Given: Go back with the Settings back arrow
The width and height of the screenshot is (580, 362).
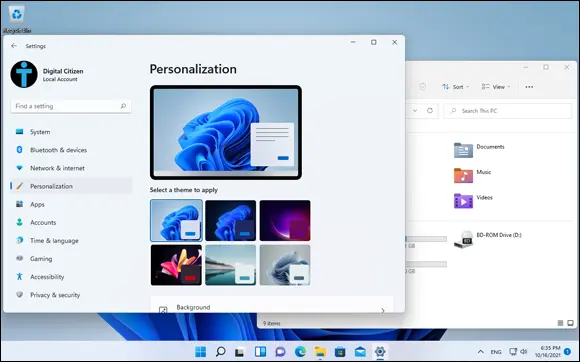Looking at the screenshot, I should 14,46.
